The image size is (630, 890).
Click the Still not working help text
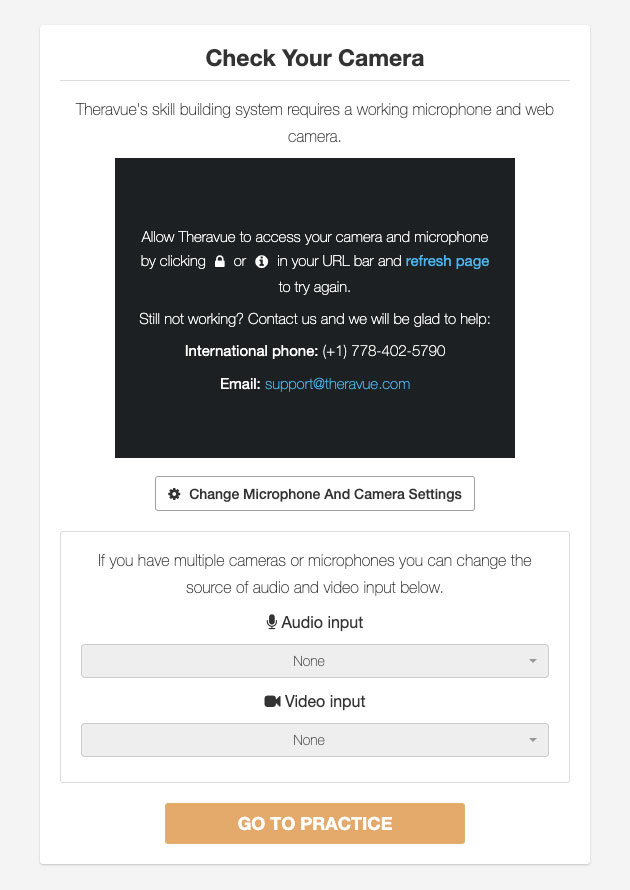[x=315, y=319]
